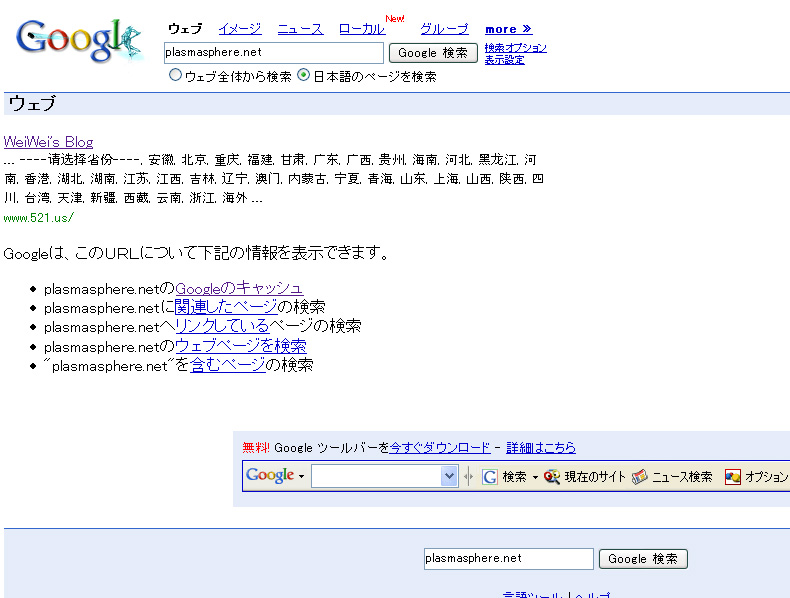
Task: Expand the Google menu arrow in toolbar preview
Action: point(301,477)
